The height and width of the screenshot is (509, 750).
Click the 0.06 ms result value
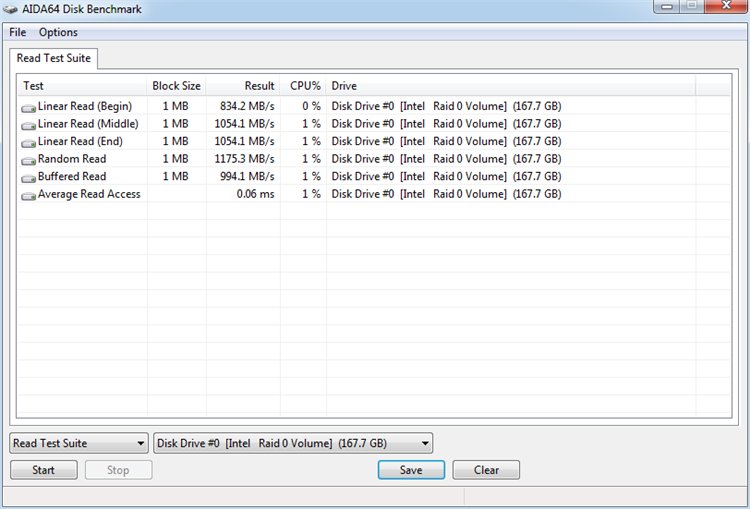pyautogui.click(x=255, y=194)
